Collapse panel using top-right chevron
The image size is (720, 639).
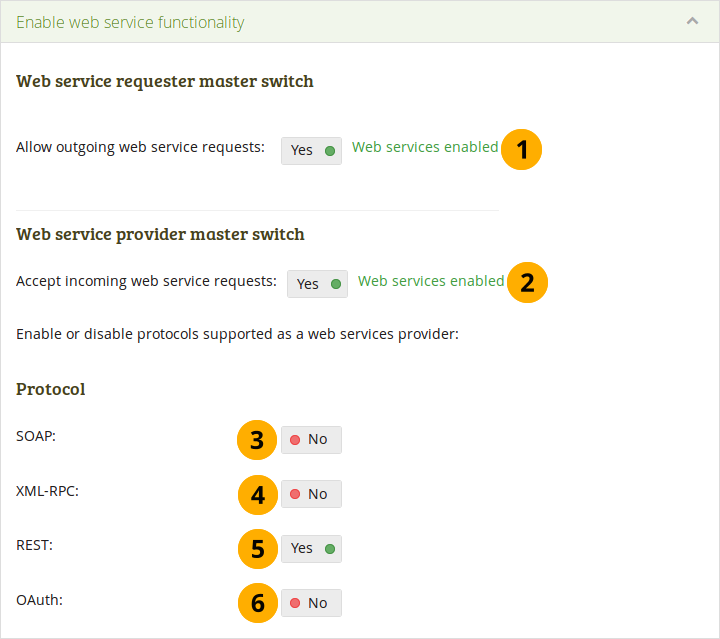691,21
